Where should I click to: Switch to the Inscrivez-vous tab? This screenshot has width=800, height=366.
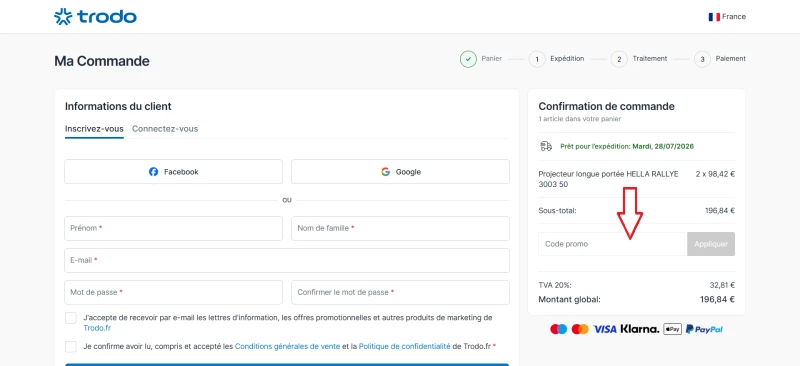tap(94, 129)
